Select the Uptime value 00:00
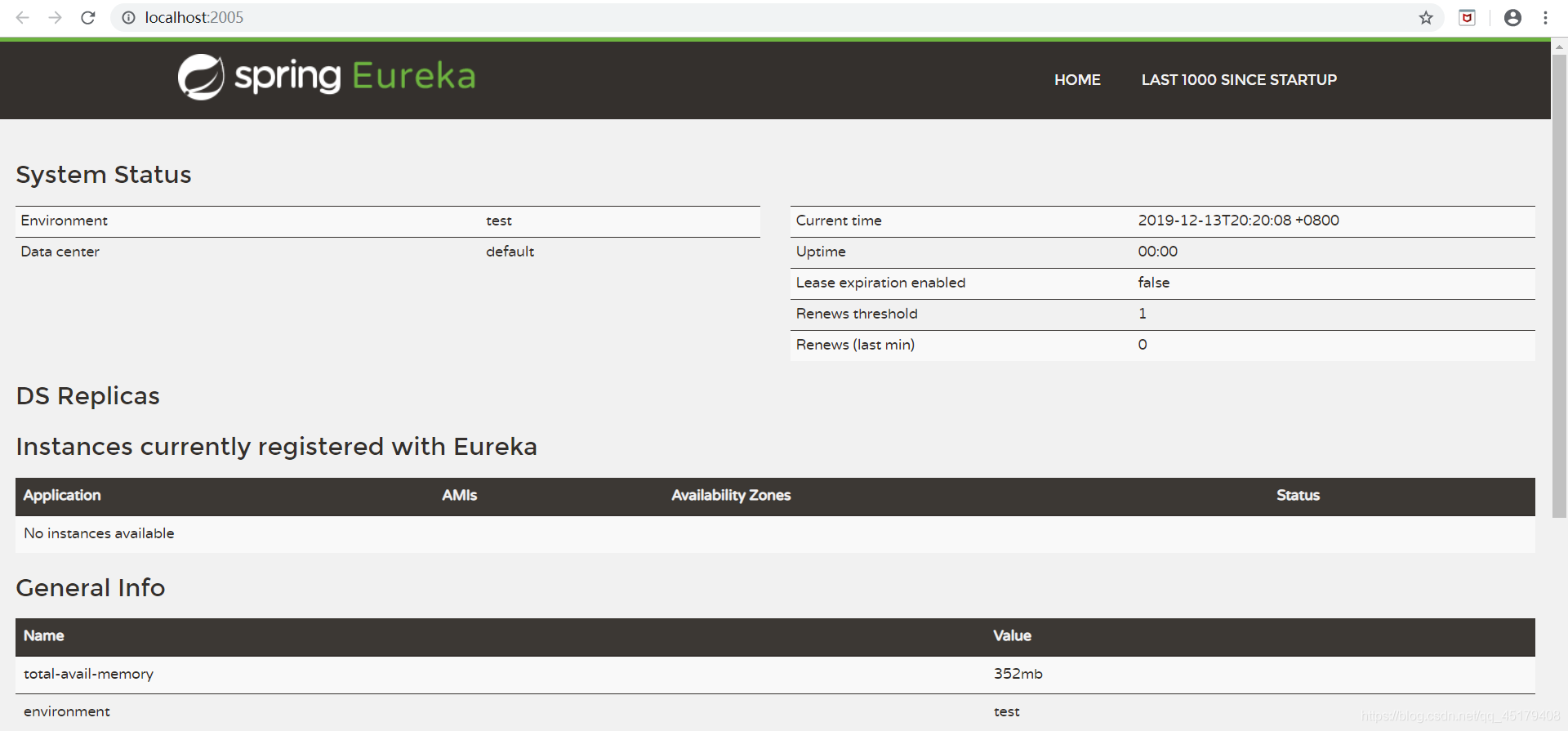 point(1157,252)
